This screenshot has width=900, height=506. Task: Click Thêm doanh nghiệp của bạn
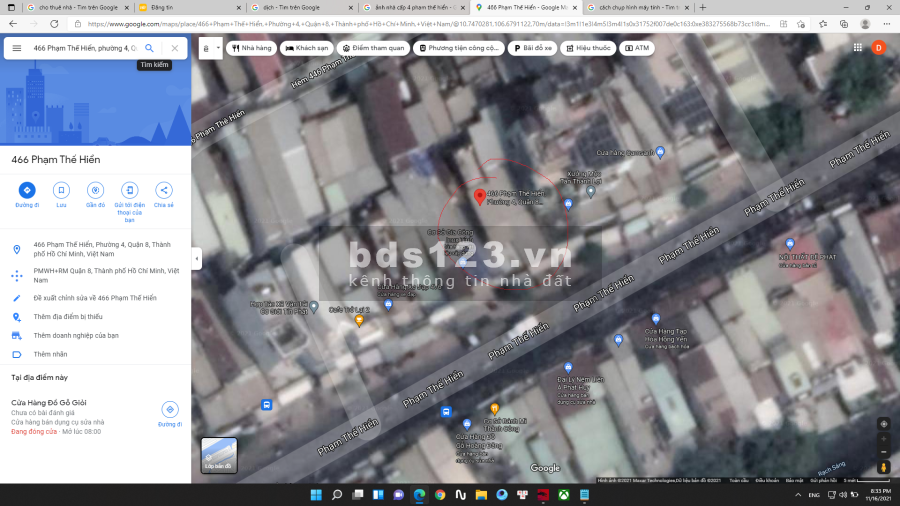[x=95, y=336]
